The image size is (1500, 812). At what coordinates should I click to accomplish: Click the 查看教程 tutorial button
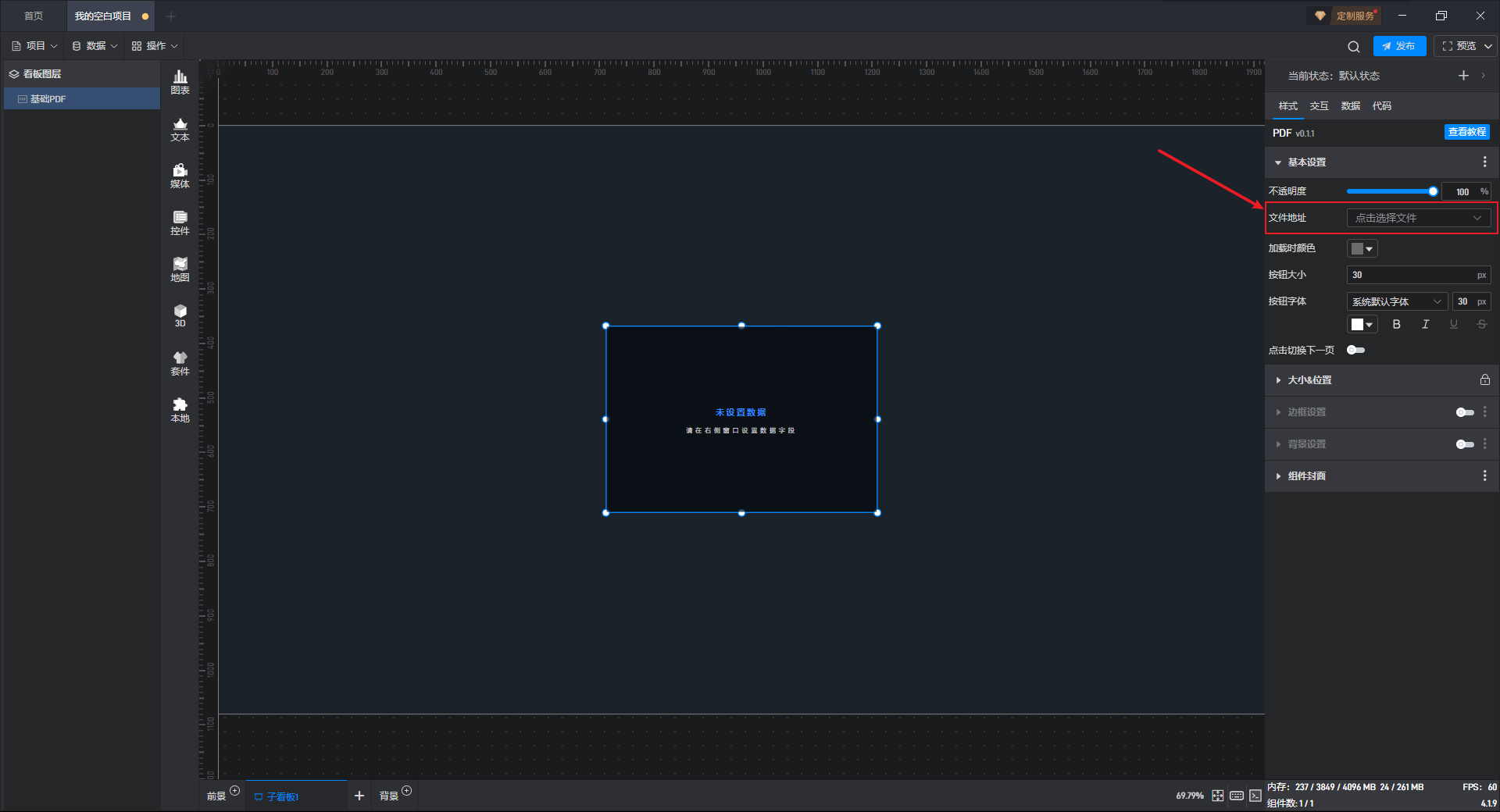(x=1466, y=133)
